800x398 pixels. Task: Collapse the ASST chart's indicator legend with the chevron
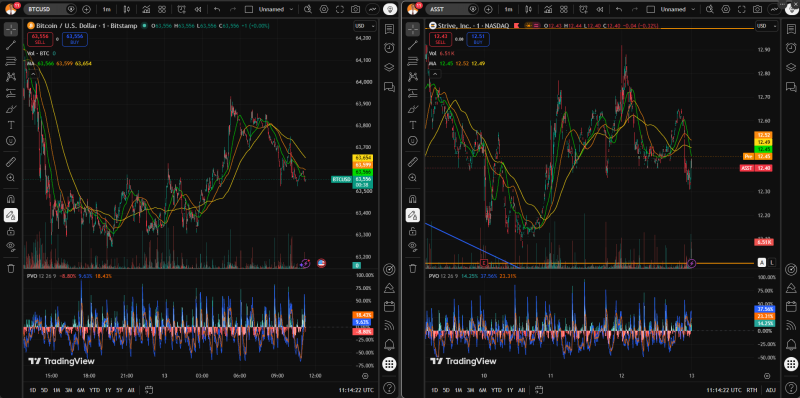point(435,74)
